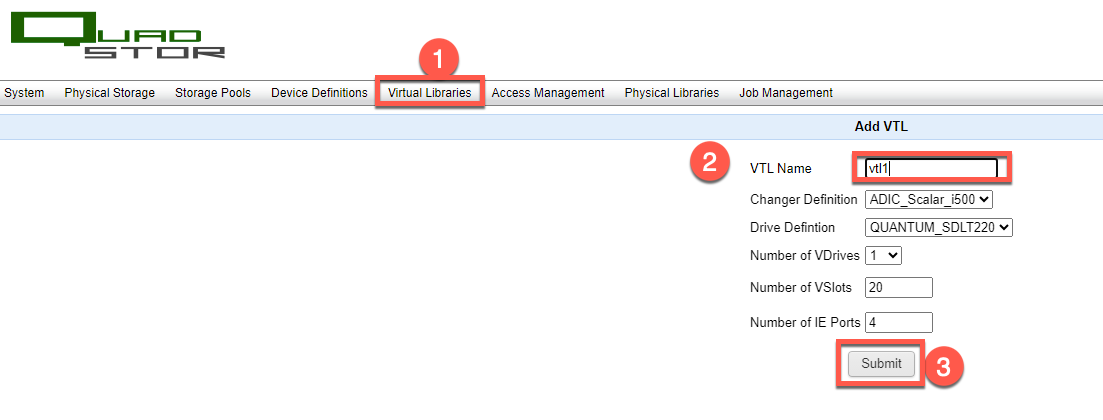This screenshot has width=1103, height=420.
Task: Expand the Number of VDrives dropdown
Action: pos(884,256)
